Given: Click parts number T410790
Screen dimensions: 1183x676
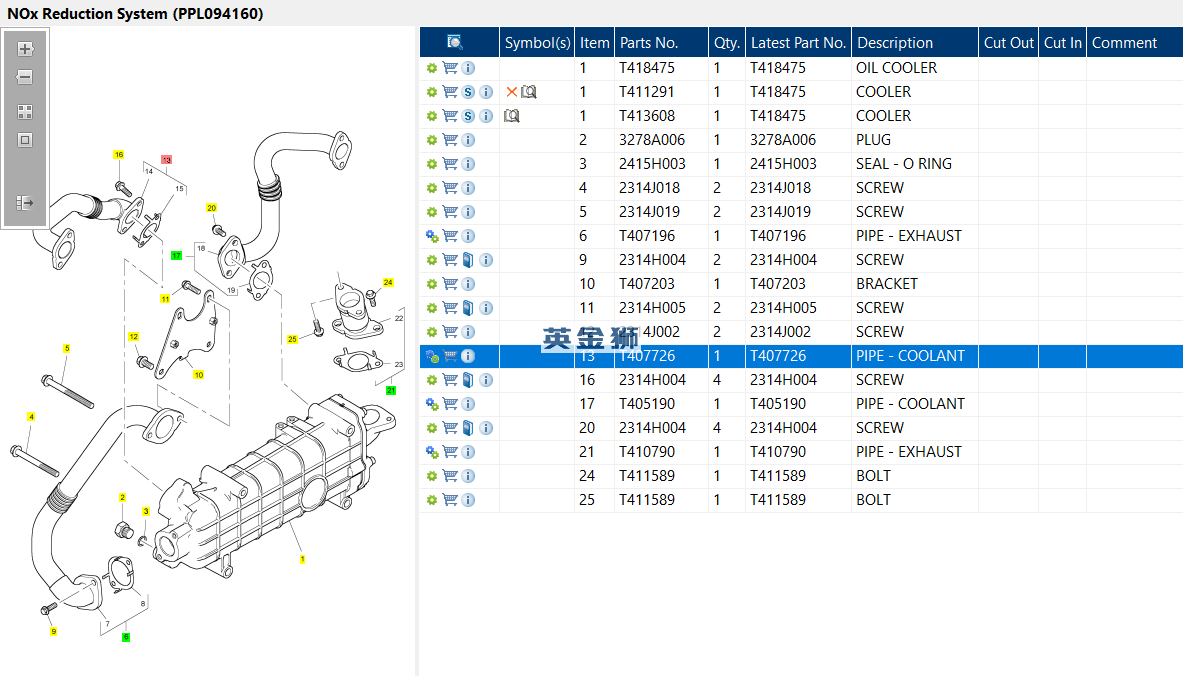Looking at the screenshot, I should [x=647, y=452].
